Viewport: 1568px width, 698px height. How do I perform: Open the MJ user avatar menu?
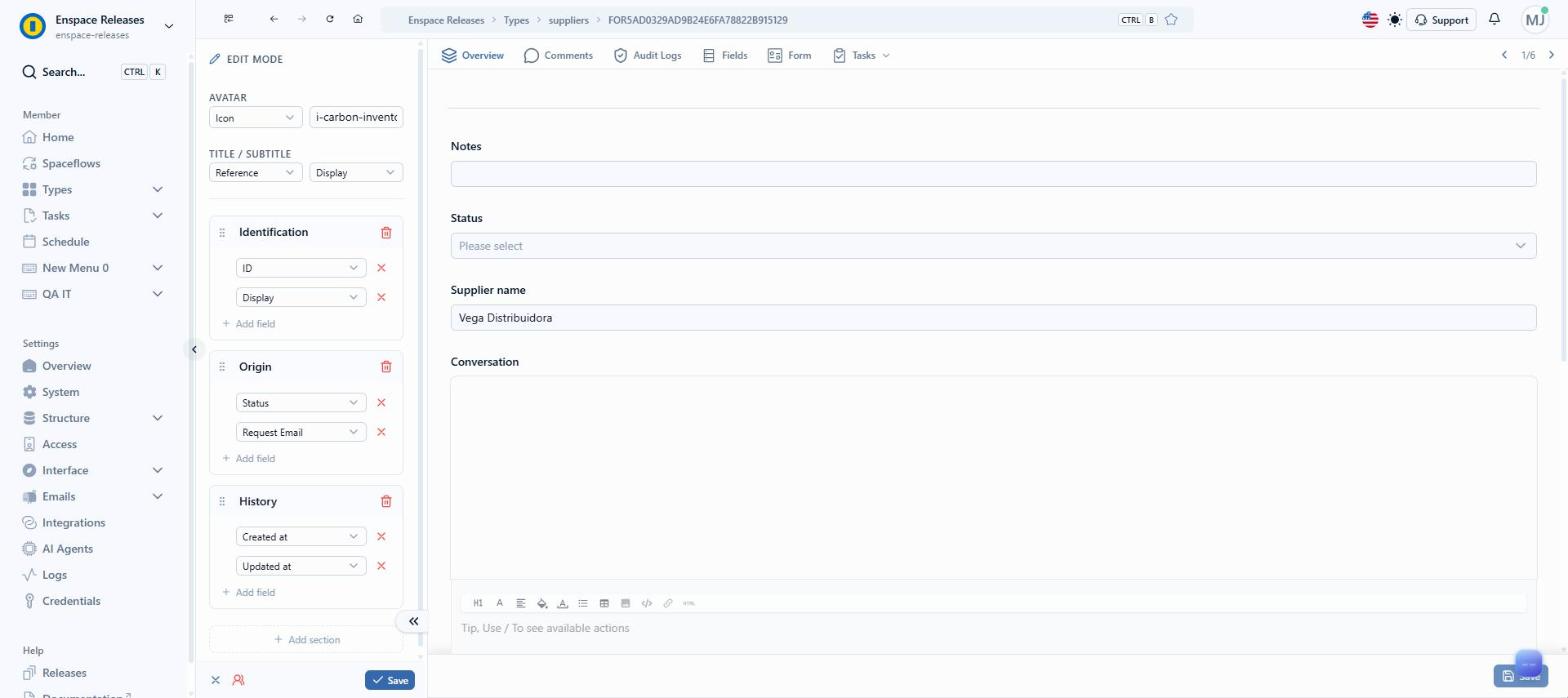[x=1535, y=20]
